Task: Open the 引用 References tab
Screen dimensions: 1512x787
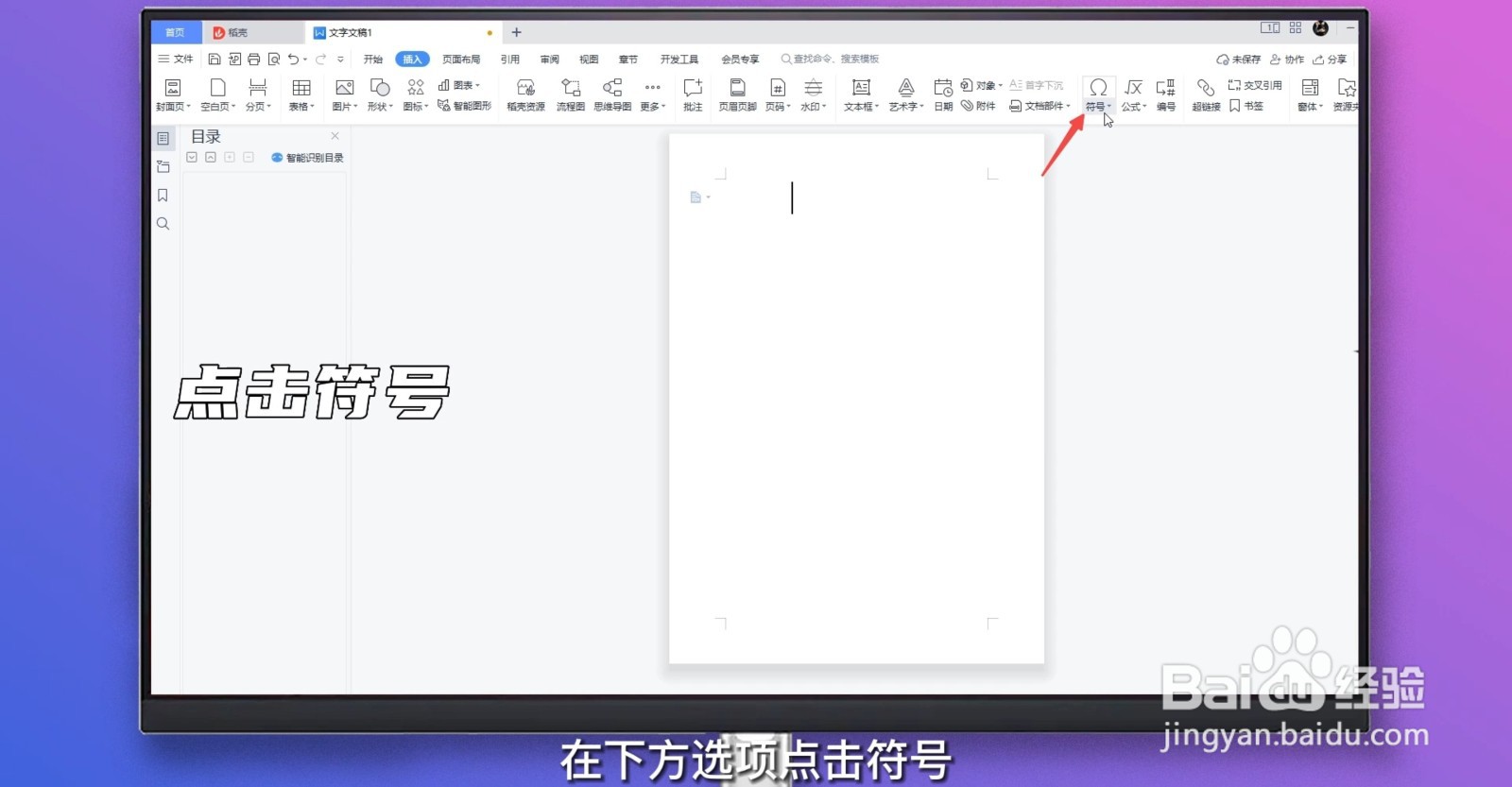Action: [510, 59]
